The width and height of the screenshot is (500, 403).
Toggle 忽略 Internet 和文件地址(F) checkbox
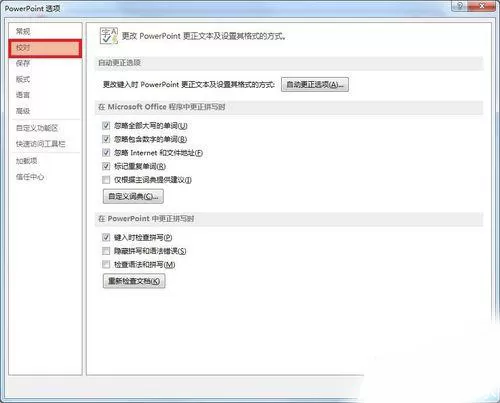[x=106, y=153]
